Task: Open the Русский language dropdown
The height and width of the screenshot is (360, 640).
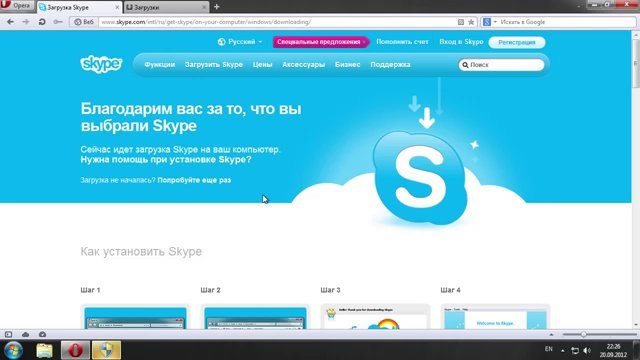Action: tap(240, 42)
